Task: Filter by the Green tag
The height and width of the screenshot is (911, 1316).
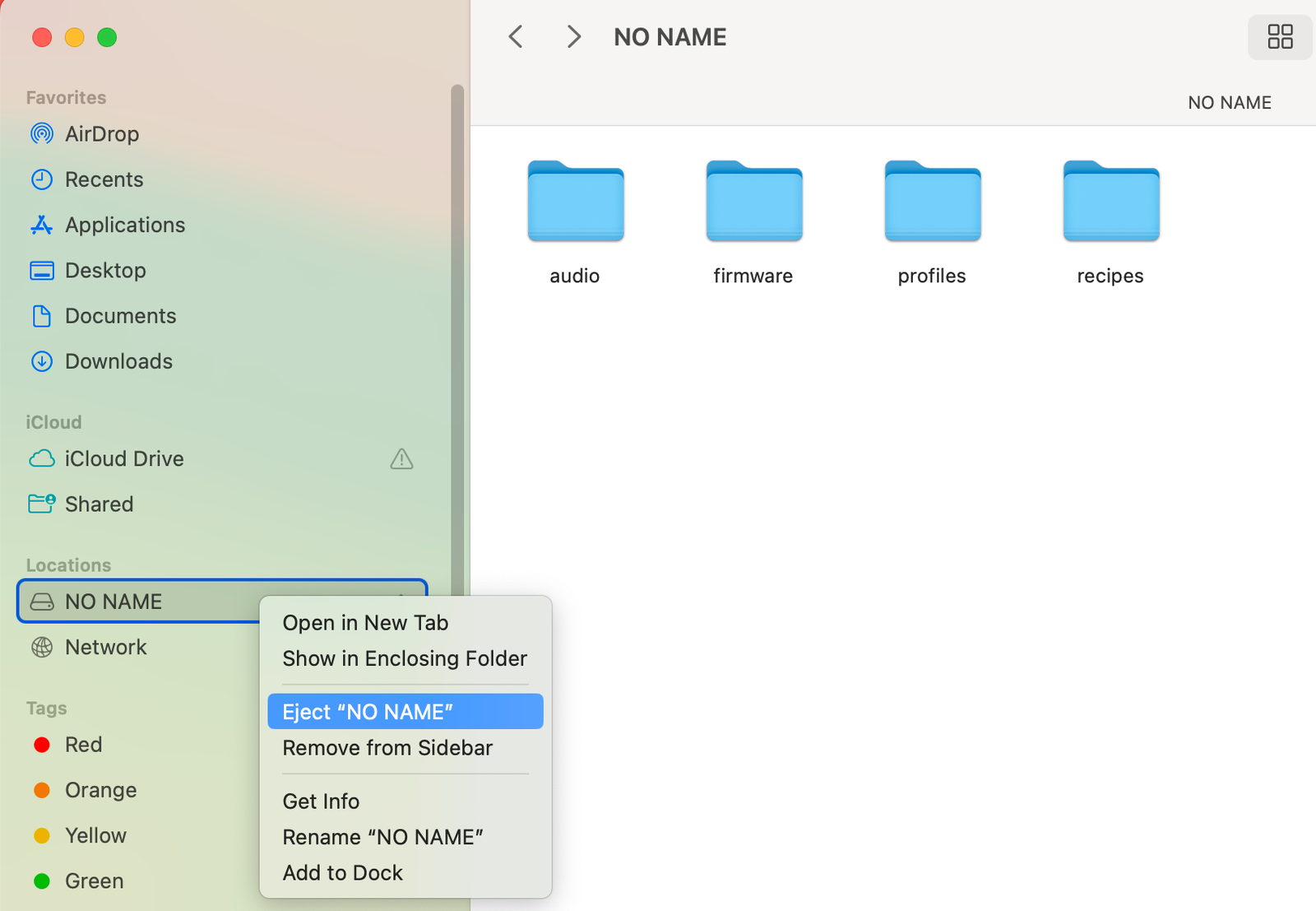Action: tap(138, 881)
